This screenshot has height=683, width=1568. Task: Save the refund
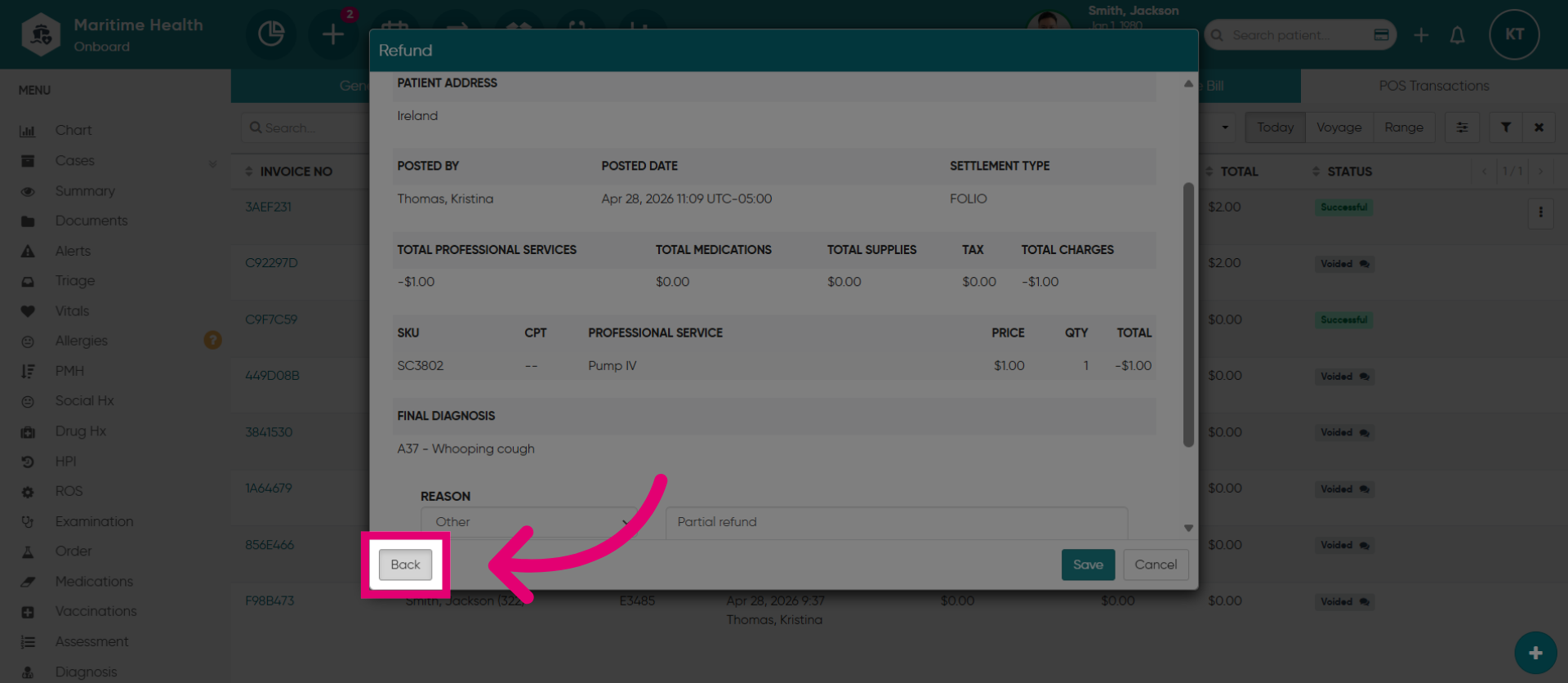tap(1088, 565)
